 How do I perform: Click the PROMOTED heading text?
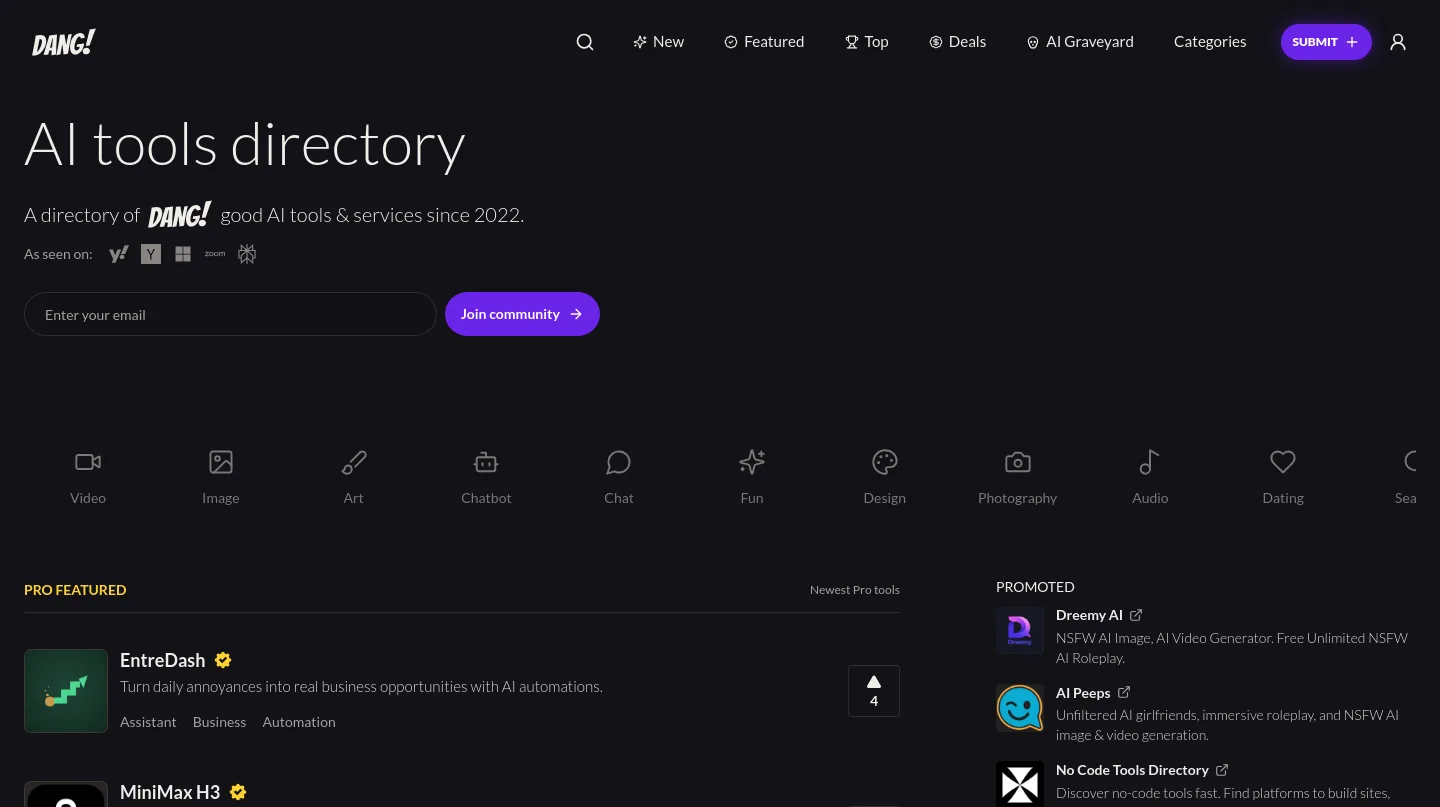tap(1035, 587)
